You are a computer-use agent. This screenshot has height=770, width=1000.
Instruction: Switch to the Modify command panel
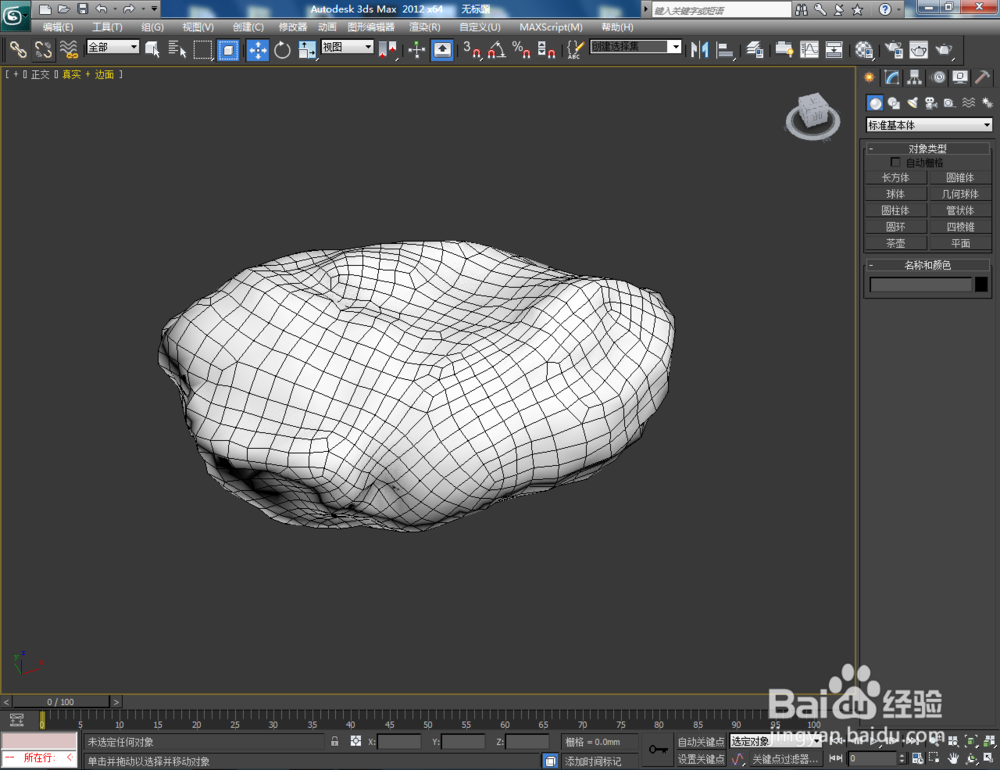(x=891, y=77)
